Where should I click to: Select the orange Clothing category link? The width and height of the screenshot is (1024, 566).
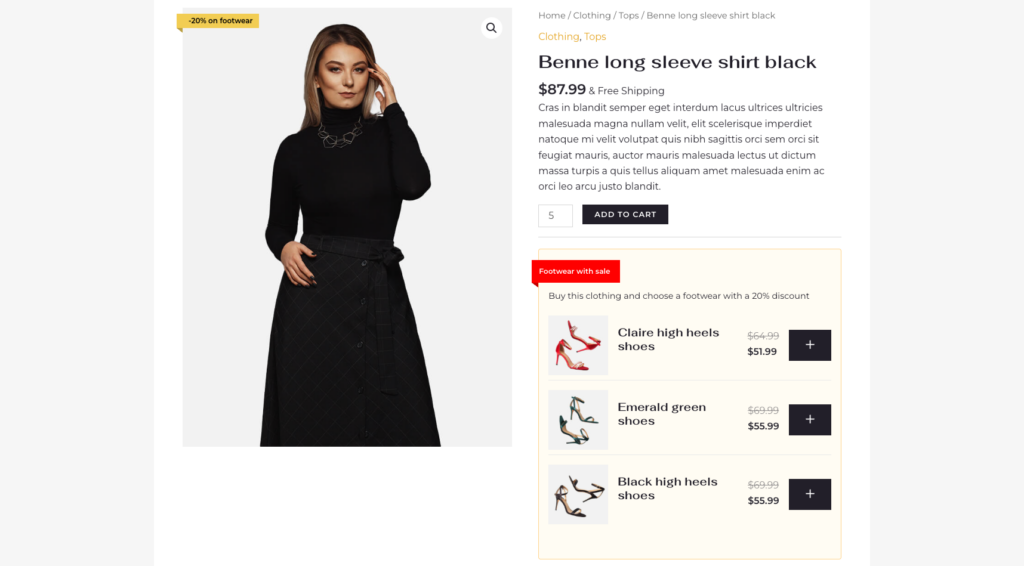(558, 36)
